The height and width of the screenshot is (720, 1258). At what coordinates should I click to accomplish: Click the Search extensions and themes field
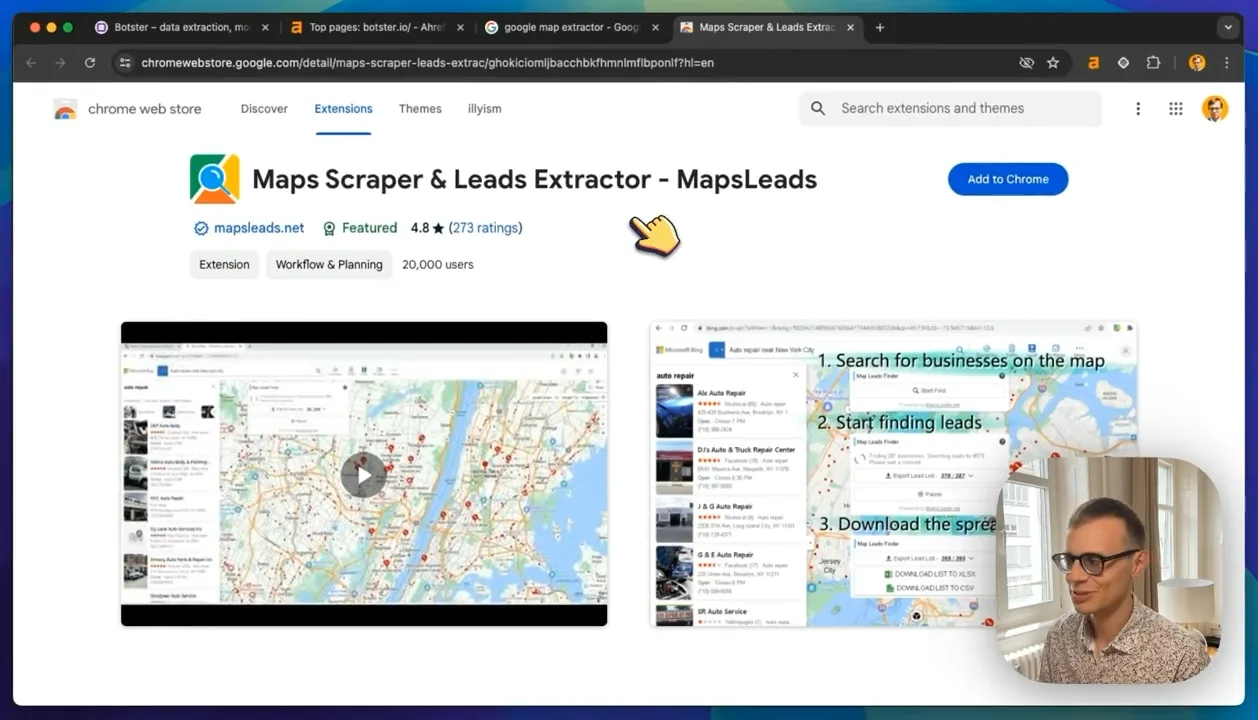950,109
